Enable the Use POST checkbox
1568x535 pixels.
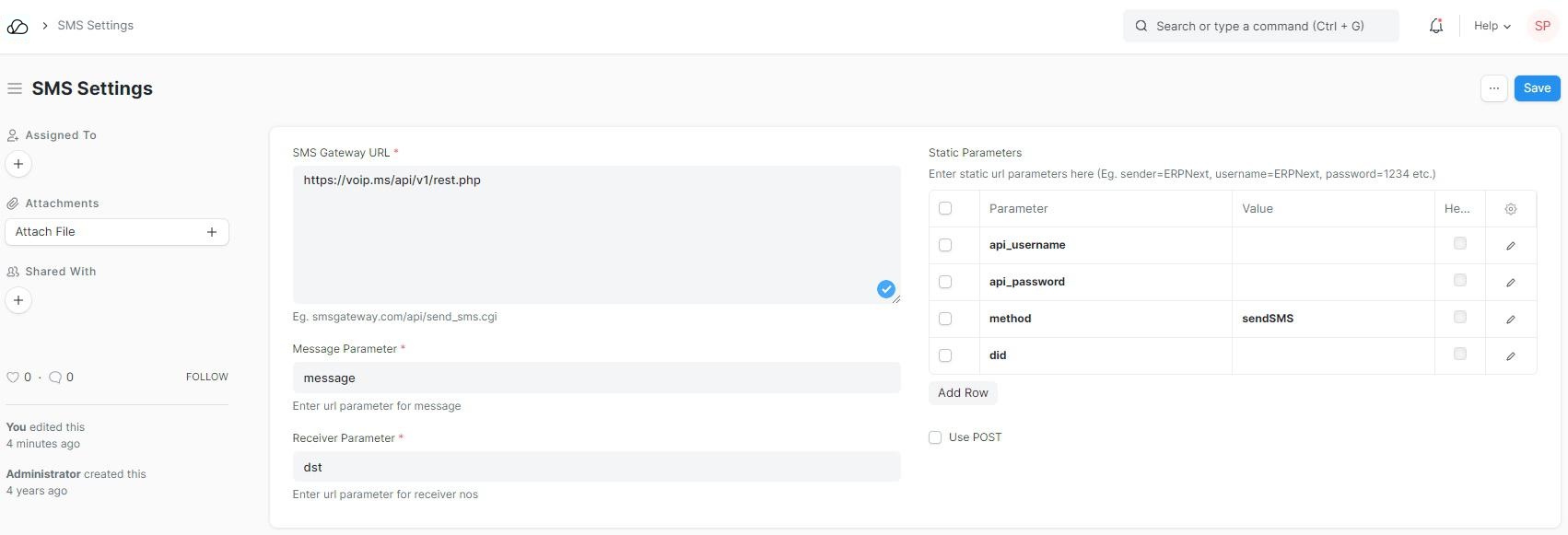click(935, 437)
